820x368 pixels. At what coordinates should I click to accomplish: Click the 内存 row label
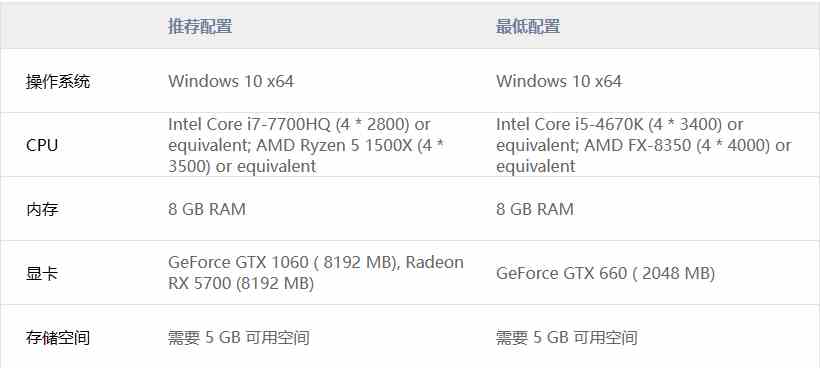pyautogui.click(x=42, y=210)
